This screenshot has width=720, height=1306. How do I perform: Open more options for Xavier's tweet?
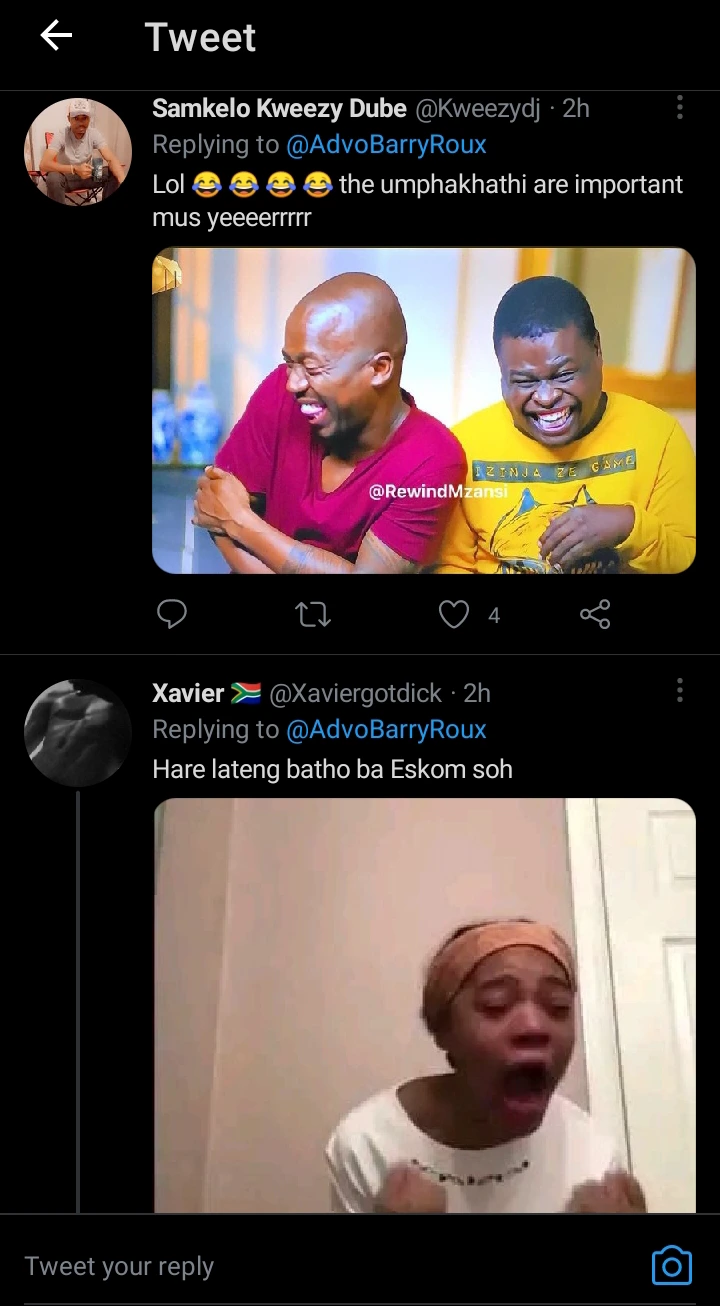[x=680, y=690]
